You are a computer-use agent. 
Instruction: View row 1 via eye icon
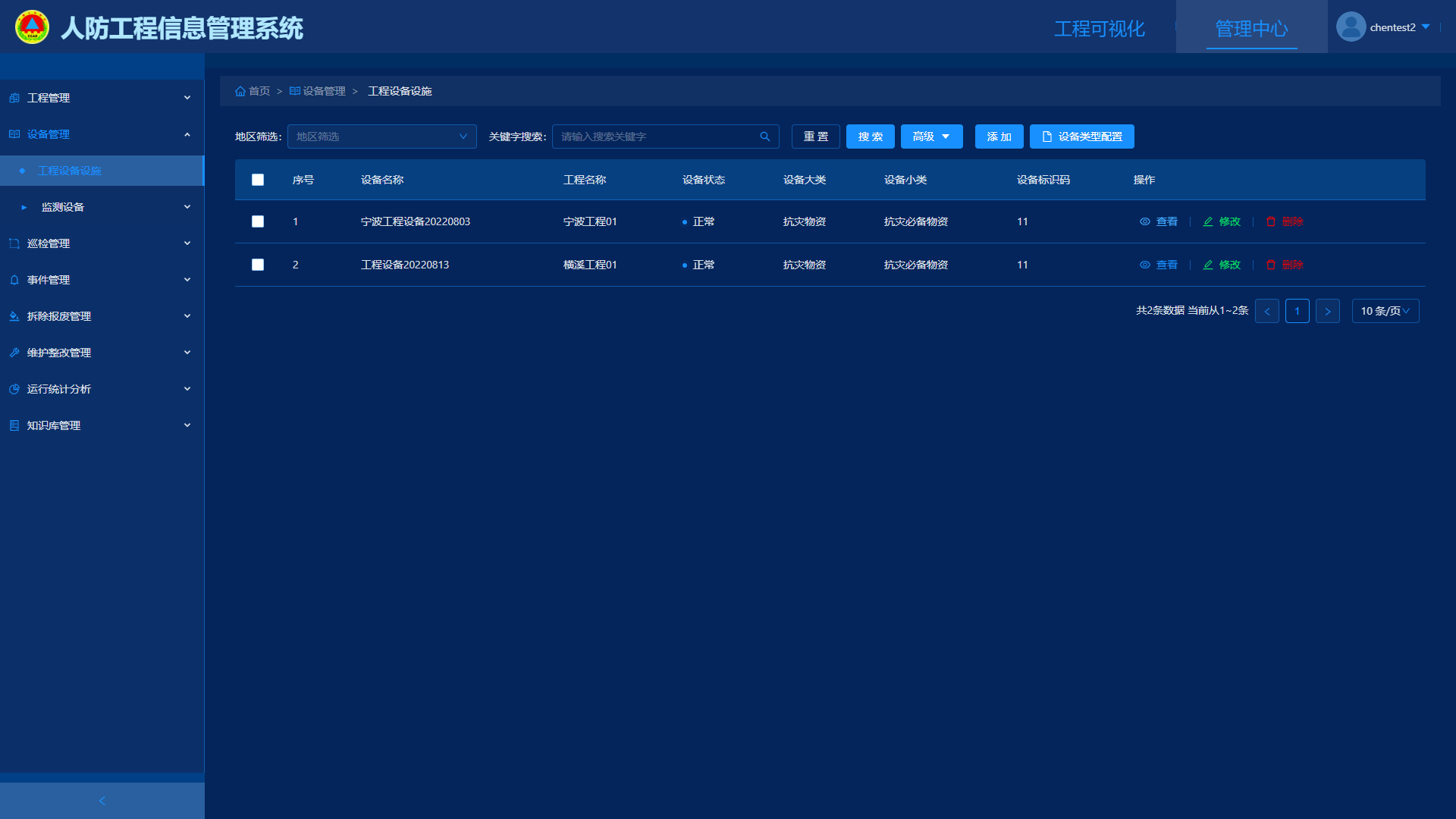pyautogui.click(x=1145, y=221)
